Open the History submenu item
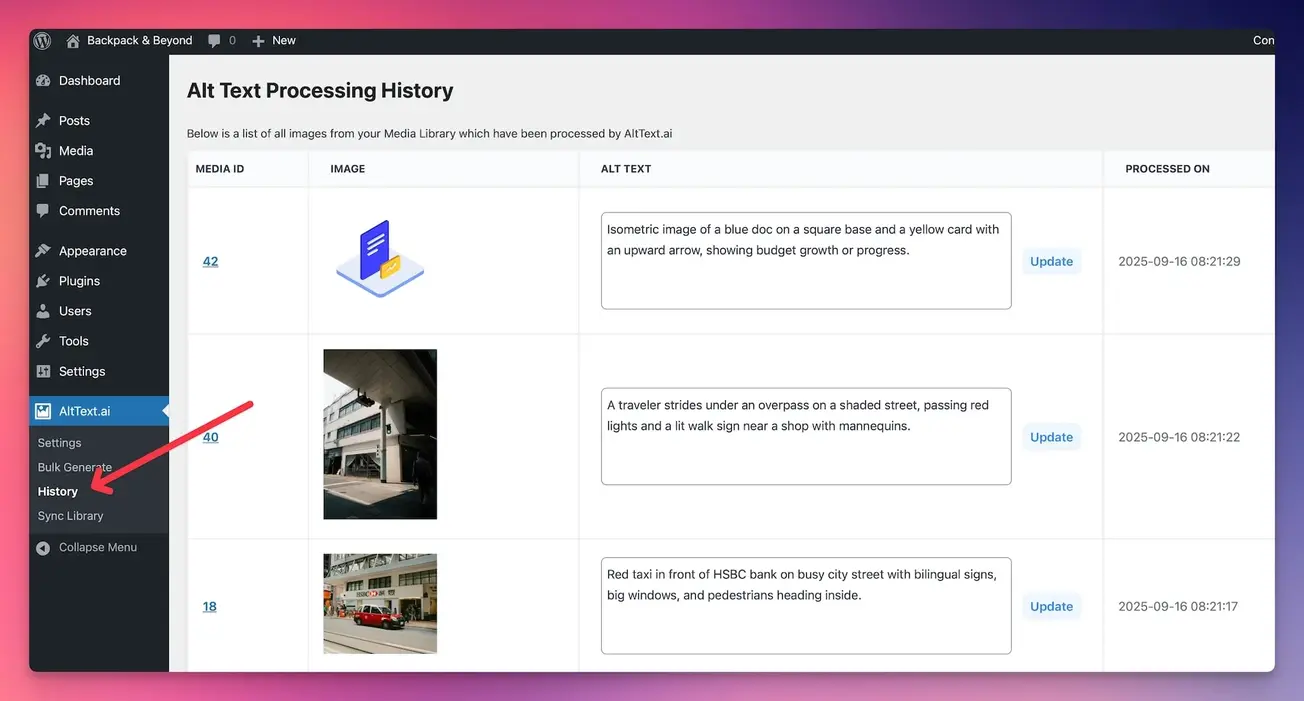 pos(57,491)
